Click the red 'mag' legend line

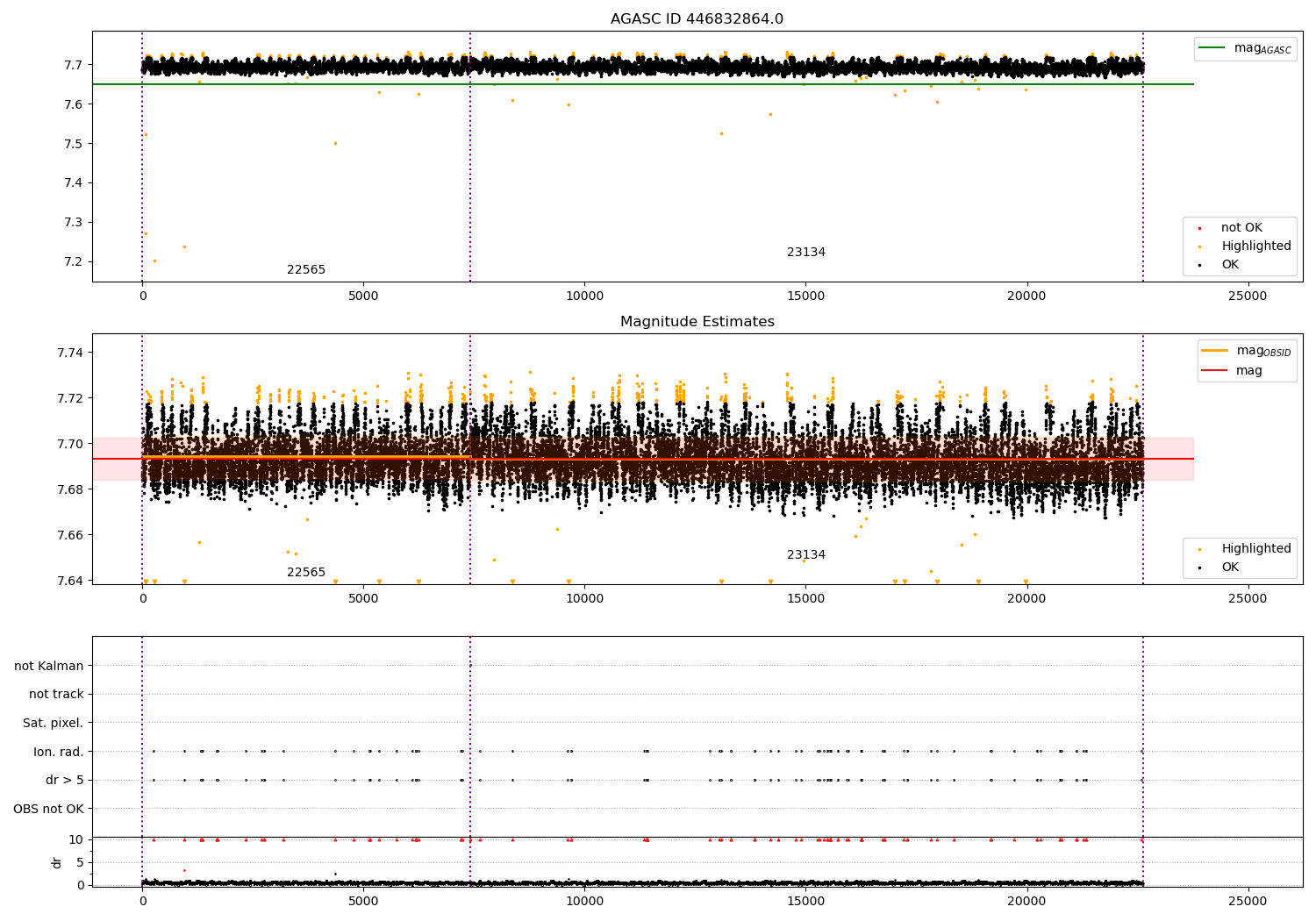coord(1215,370)
